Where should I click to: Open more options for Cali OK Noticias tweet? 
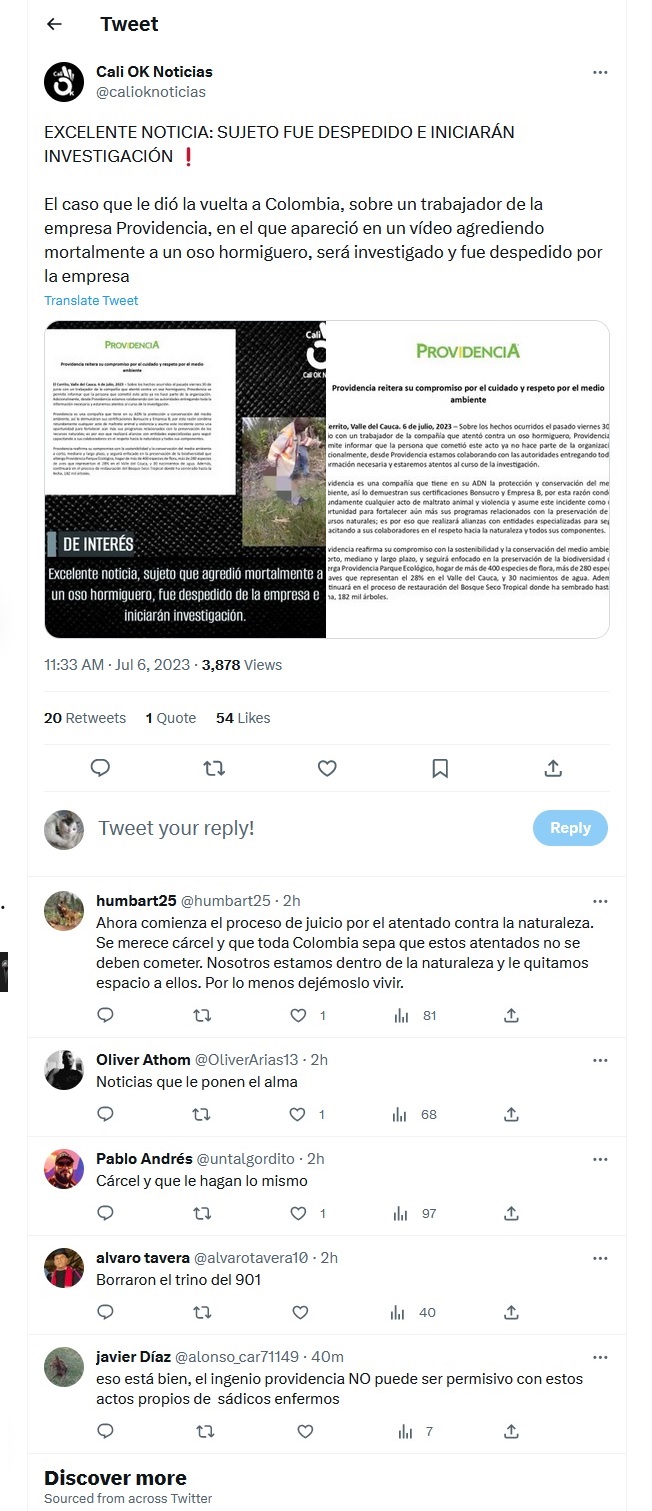pos(600,72)
